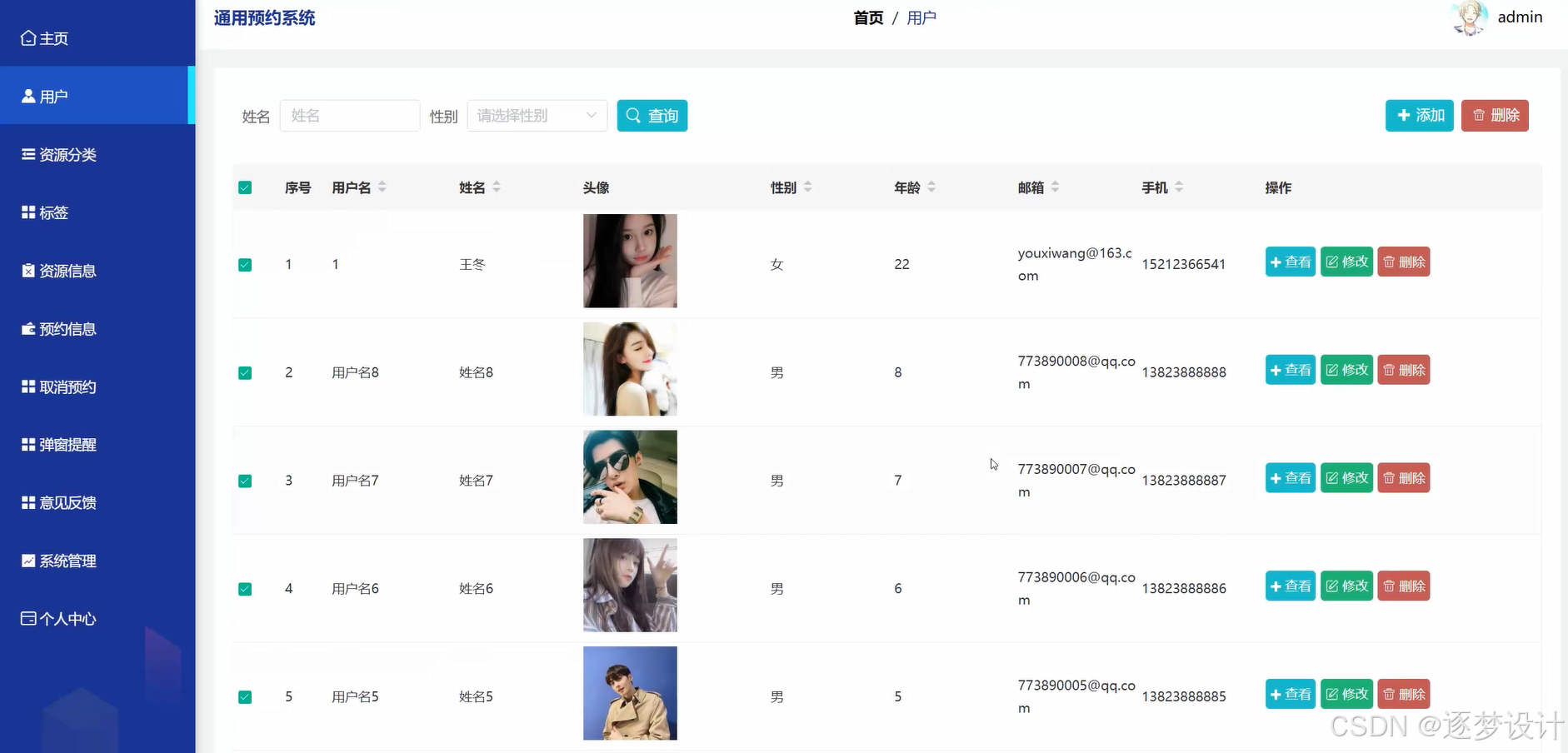Open the 请选择性别 gender dropdown

[x=537, y=116]
